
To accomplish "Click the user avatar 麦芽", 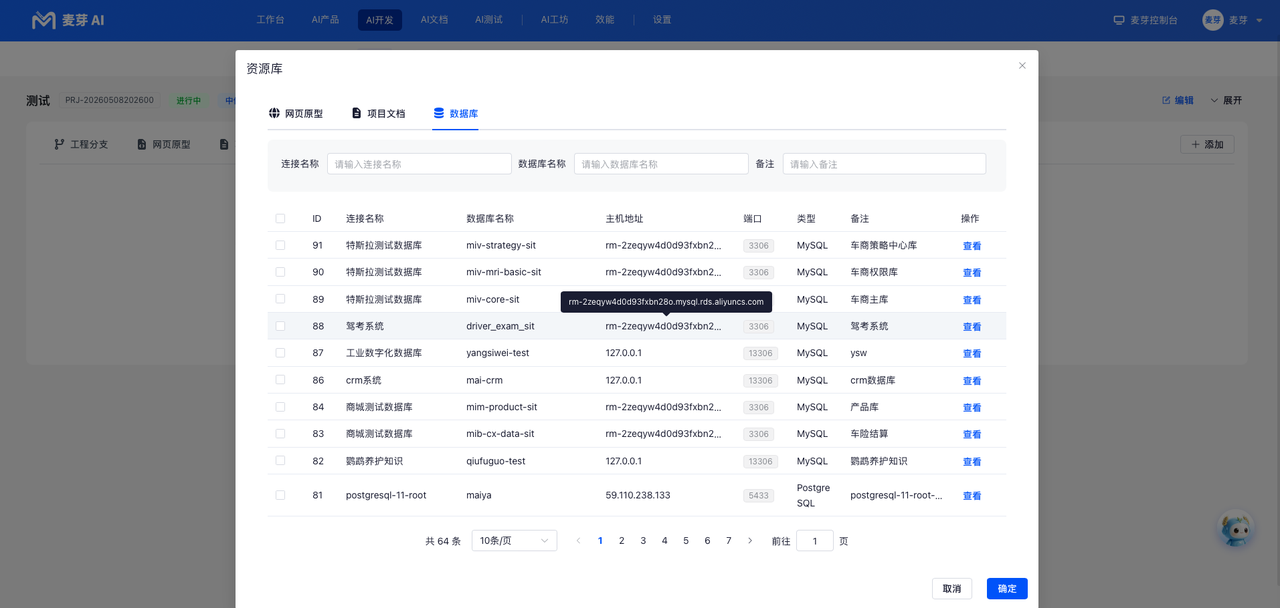I will 1213,20.
